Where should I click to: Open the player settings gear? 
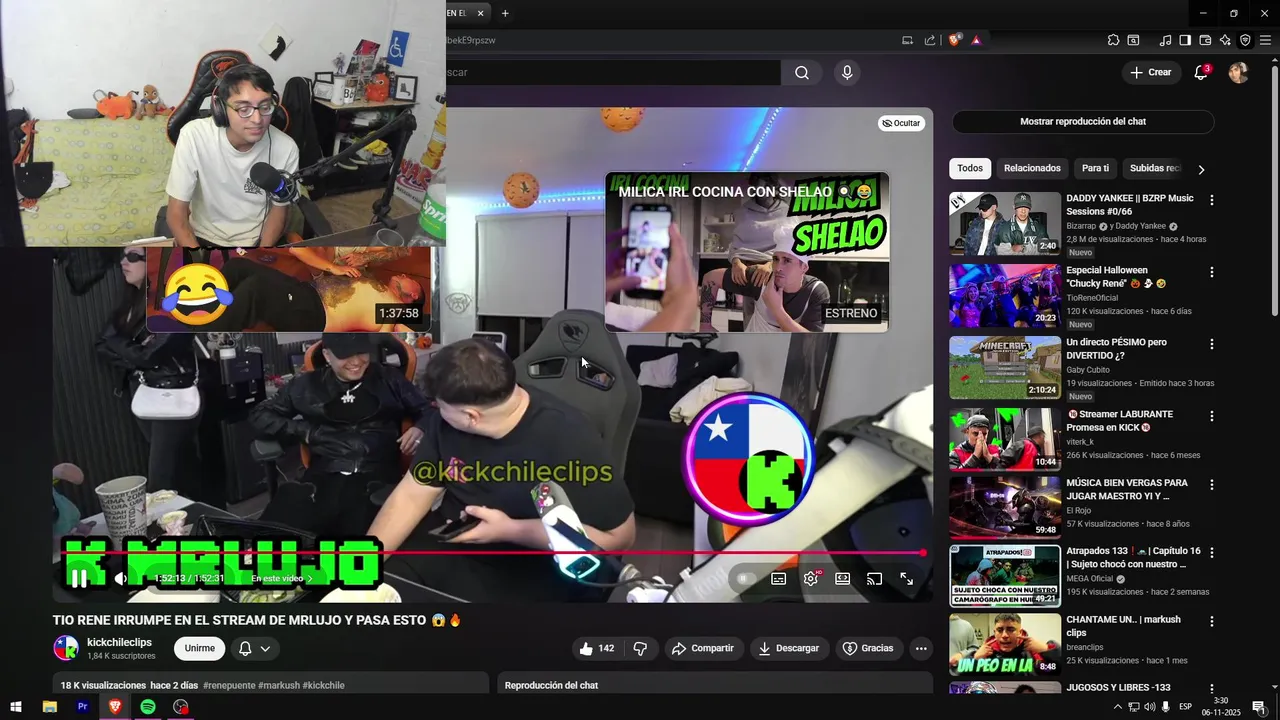click(811, 578)
